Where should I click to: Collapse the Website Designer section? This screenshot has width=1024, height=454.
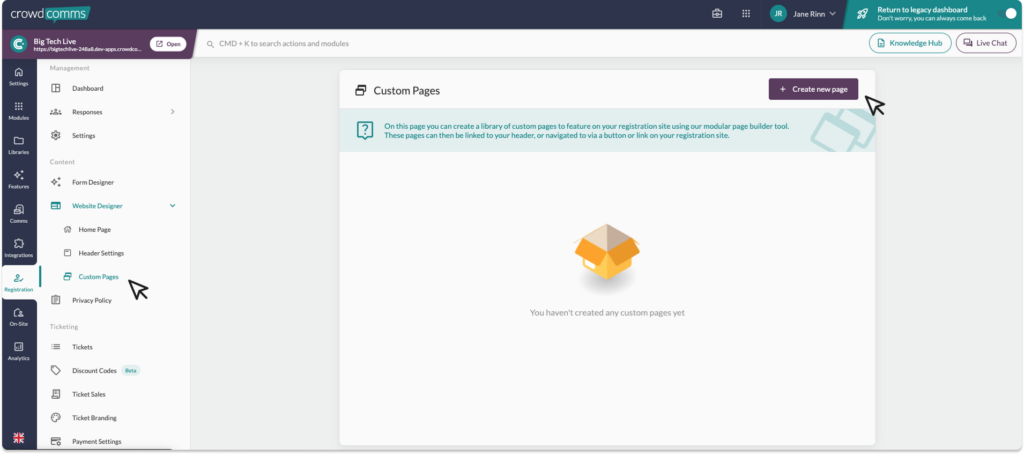[x=172, y=206]
